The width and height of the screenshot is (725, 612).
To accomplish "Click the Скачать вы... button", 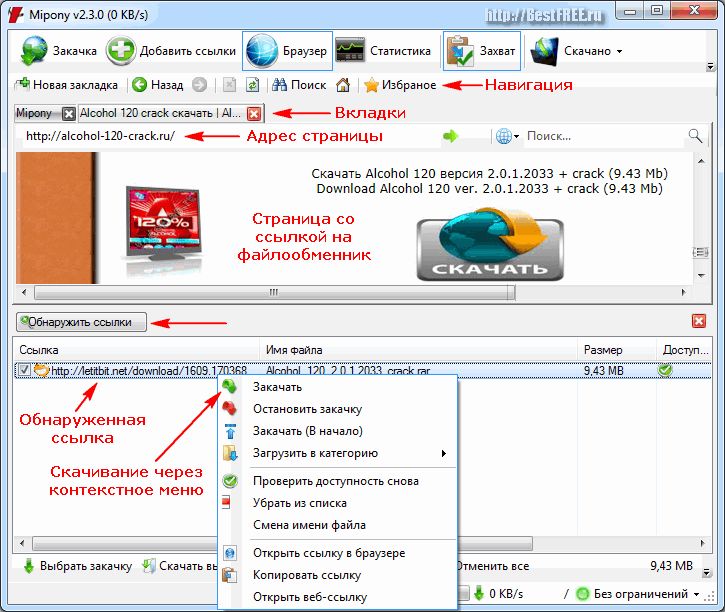I will pyautogui.click(x=179, y=566).
